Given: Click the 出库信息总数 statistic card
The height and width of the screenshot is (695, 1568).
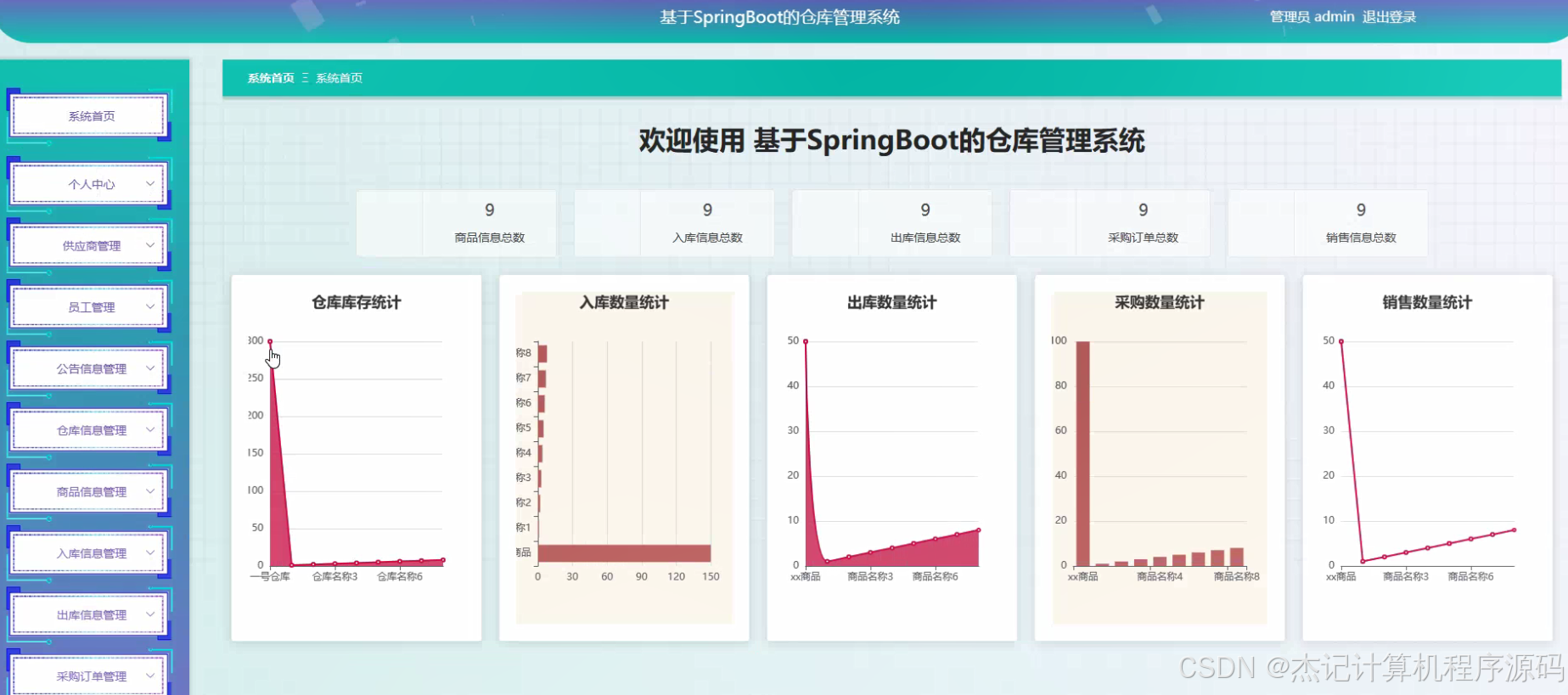Looking at the screenshot, I should click(x=892, y=223).
